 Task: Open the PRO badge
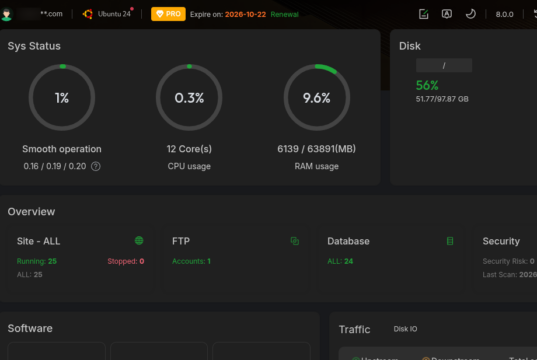pyautogui.click(x=168, y=14)
